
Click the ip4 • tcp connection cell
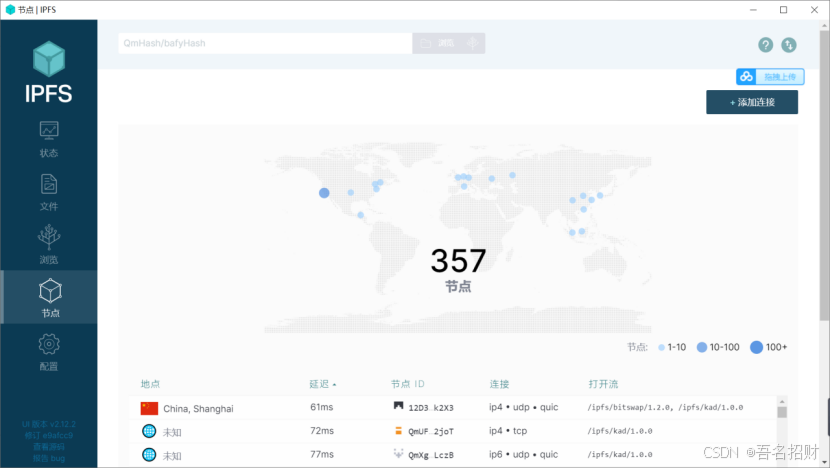click(x=508, y=430)
